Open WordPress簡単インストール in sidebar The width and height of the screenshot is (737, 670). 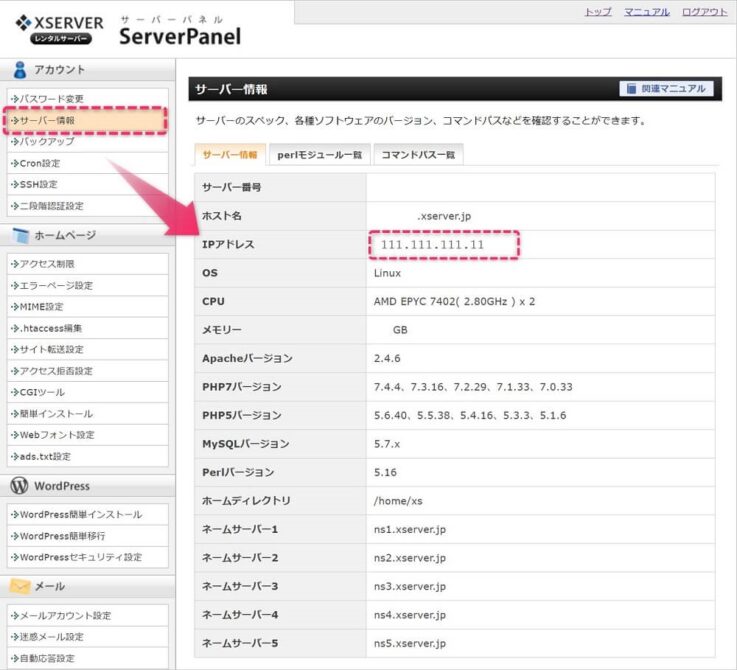tap(87, 514)
